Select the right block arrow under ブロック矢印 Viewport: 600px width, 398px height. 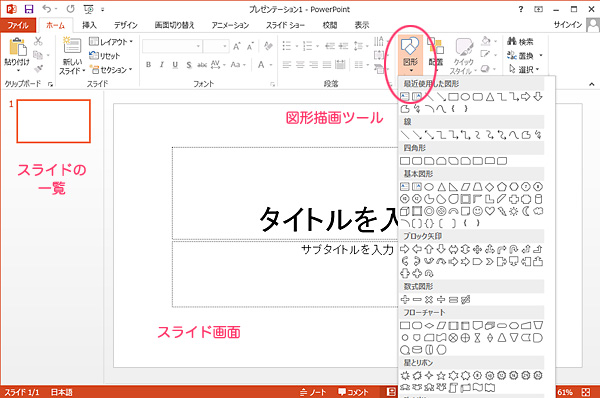point(404,249)
